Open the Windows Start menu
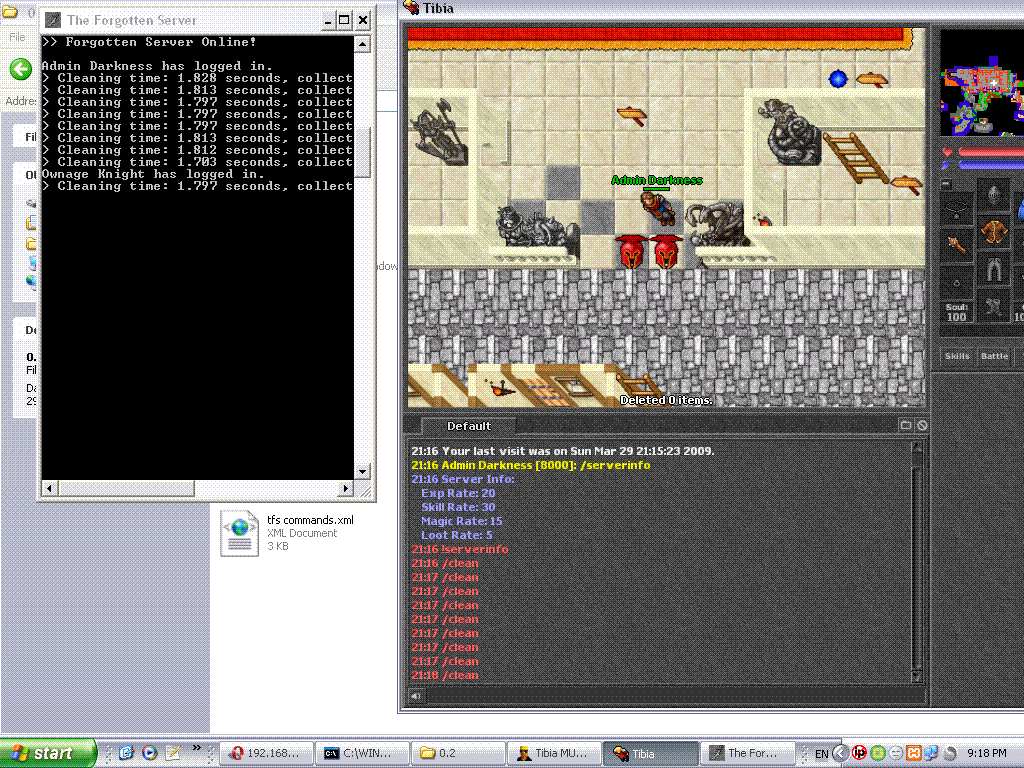The image size is (1024, 768). pyautogui.click(x=48, y=753)
